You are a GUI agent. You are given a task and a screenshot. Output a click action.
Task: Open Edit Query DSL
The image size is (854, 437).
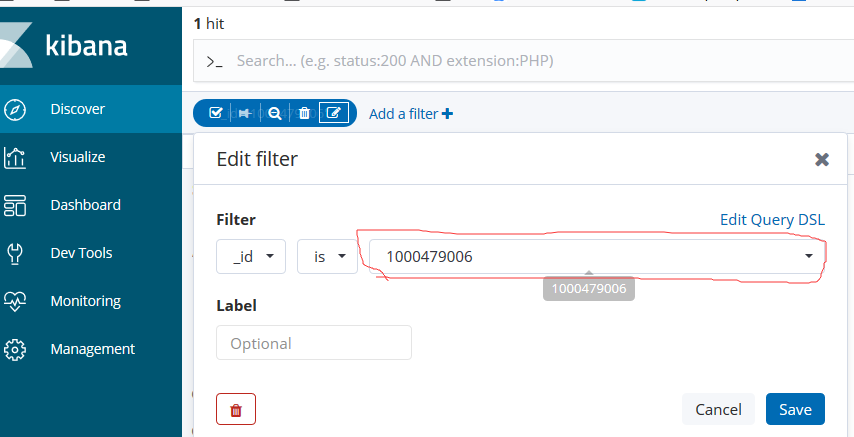pos(772,220)
